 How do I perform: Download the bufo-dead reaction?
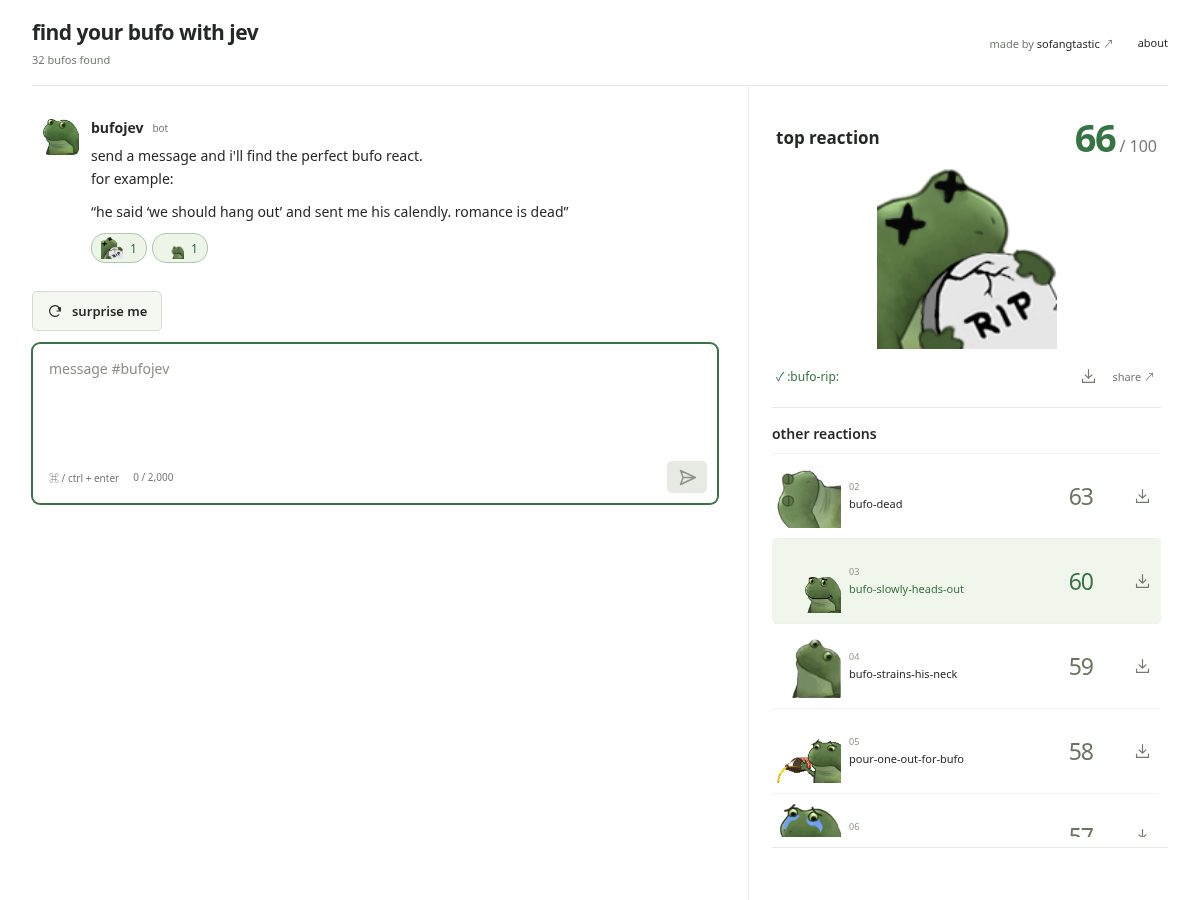[x=1142, y=496]
